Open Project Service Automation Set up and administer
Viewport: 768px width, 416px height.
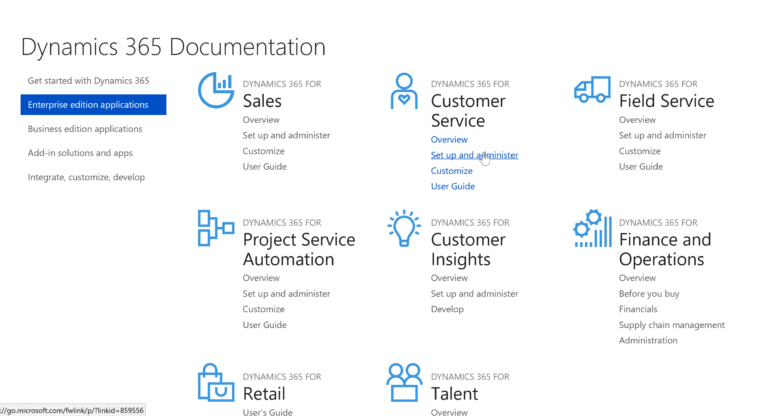point(287,294)
